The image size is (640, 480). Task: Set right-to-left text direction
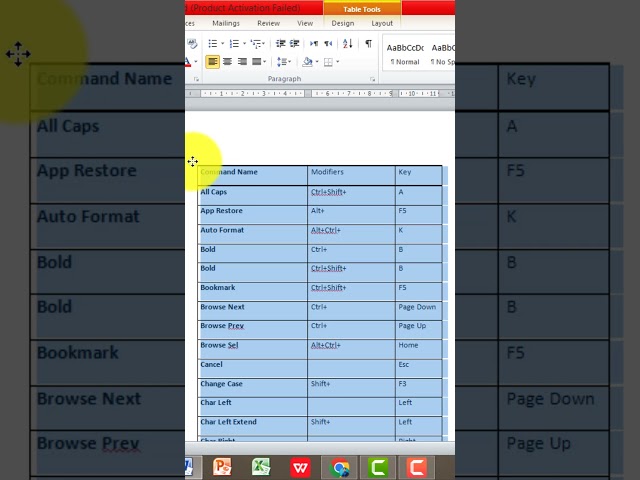click(x=328, y=43)
